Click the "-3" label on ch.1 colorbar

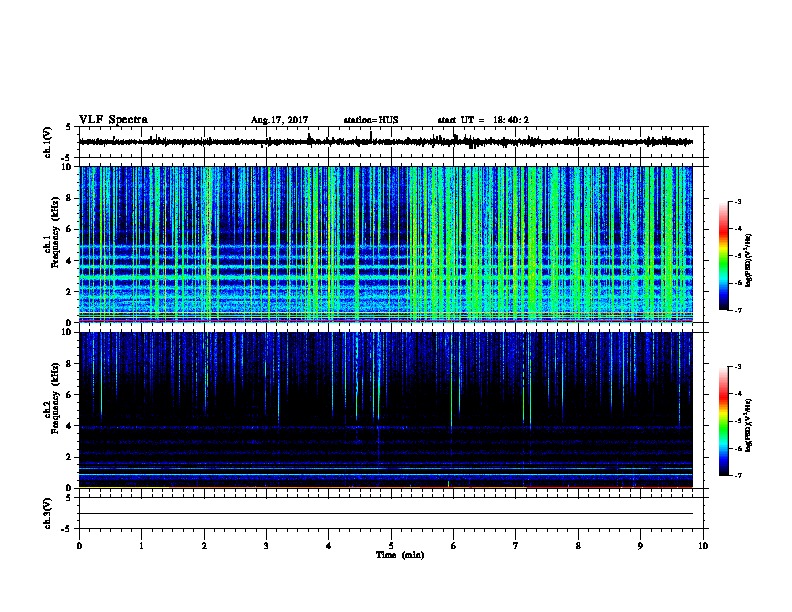coord(737,202)
